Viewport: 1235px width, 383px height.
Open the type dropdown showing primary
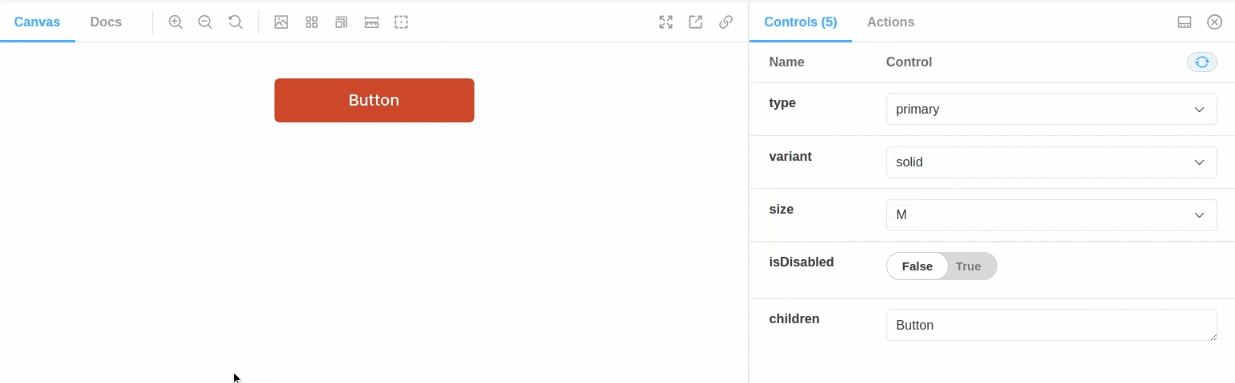coord(1051,109)
